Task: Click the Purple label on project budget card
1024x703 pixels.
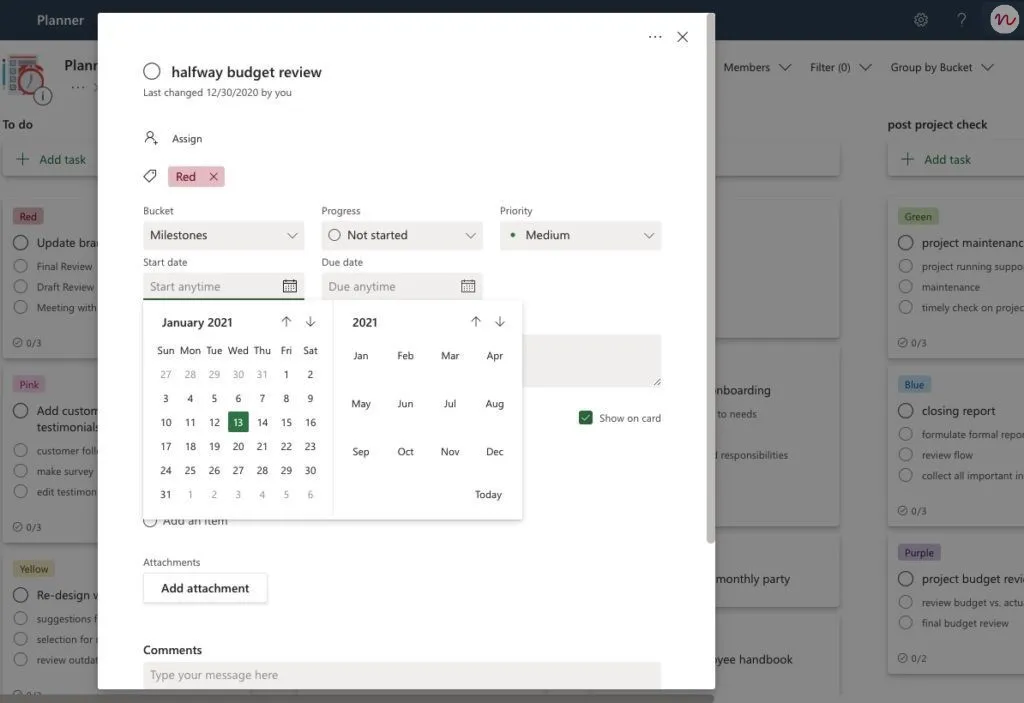Action: coord(919,552)
